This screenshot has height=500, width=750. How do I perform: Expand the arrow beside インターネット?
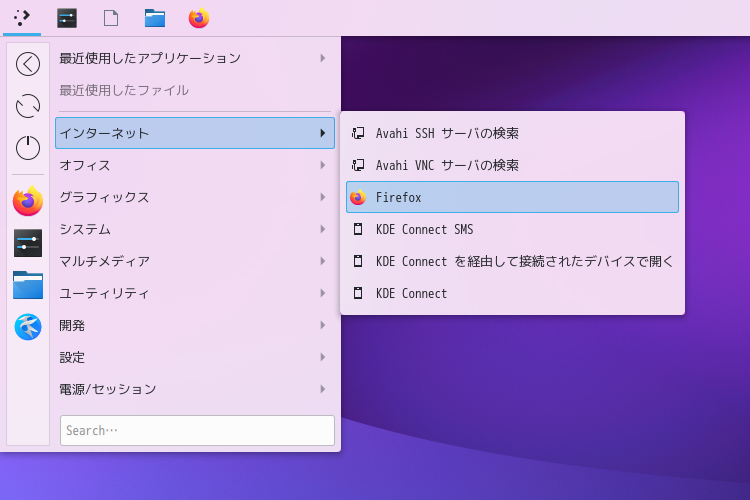[x=323, y=133]
